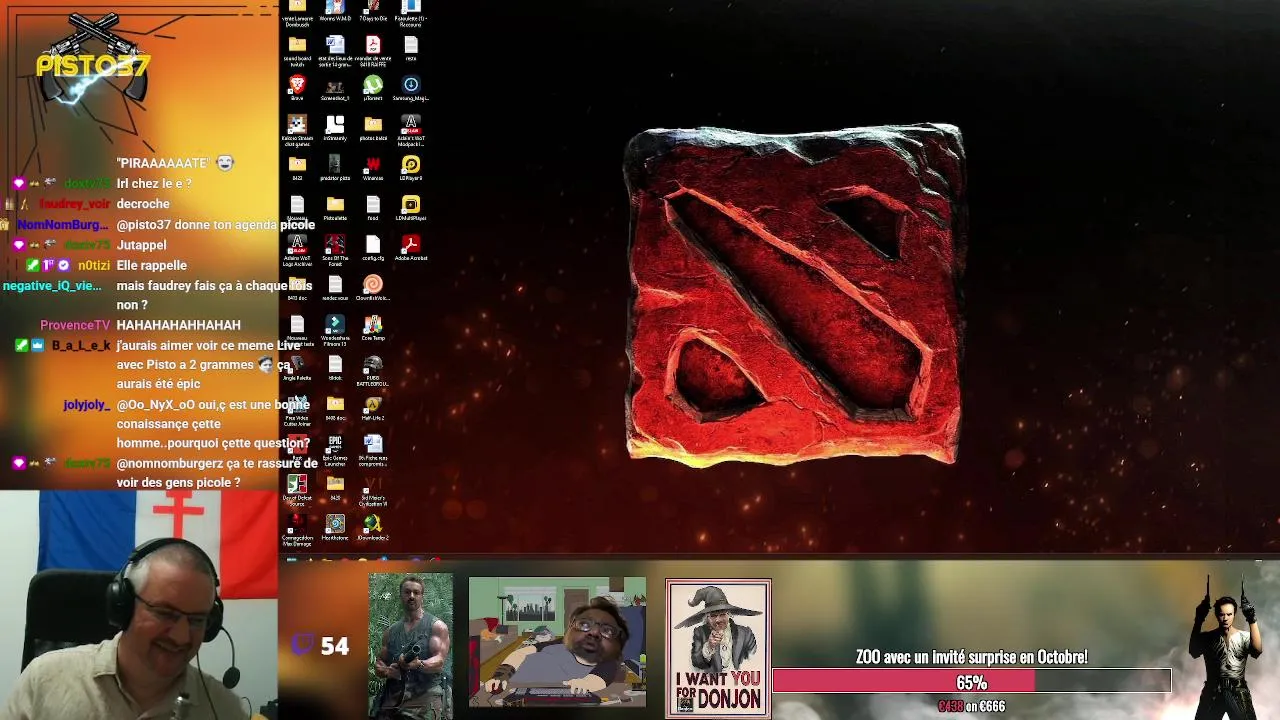The height and width of the screenshot is (720, 1280).
Task: Click the 'ZOO avec un invité surprise' goal title
Action: point(971,657)
